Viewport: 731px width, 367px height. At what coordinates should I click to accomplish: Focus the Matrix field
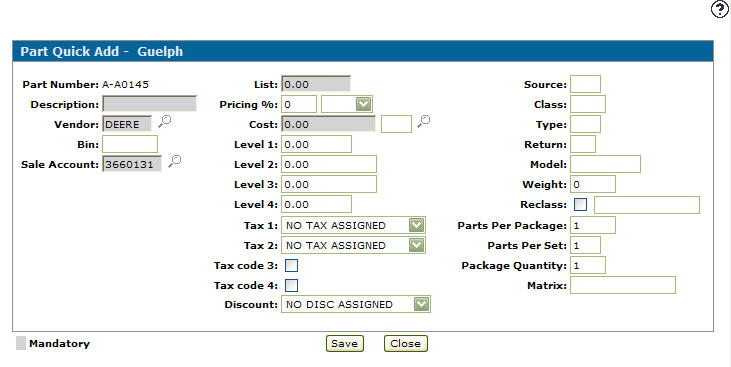click(623, 285)
